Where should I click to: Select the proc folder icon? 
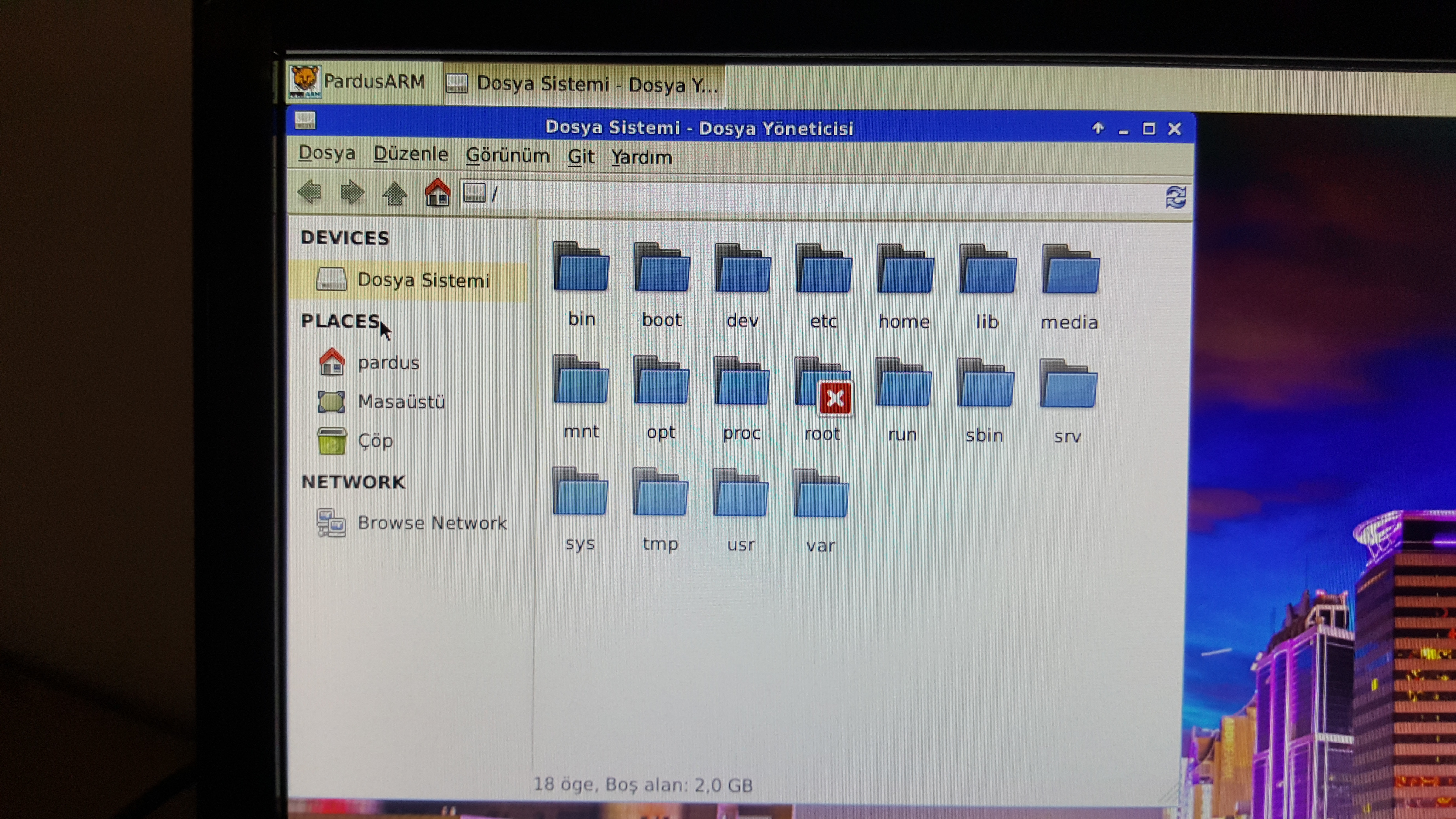(x=741, y=381)
